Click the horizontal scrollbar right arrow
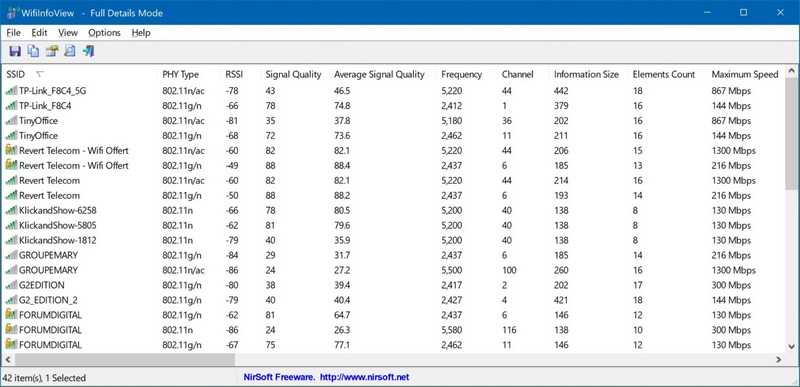This screenshot has height=387, width=800. pyautogui.click(x=779, y=359)
